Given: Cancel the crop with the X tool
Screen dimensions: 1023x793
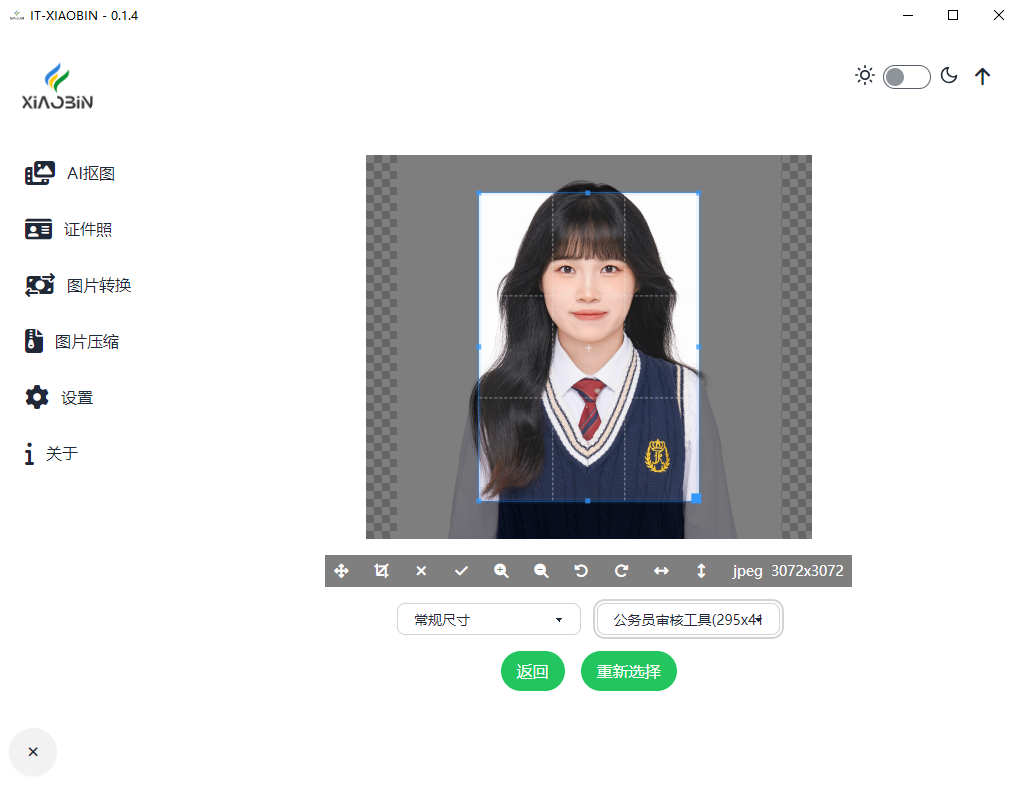Looking at the screenshot, I should (x=421, y=571).
